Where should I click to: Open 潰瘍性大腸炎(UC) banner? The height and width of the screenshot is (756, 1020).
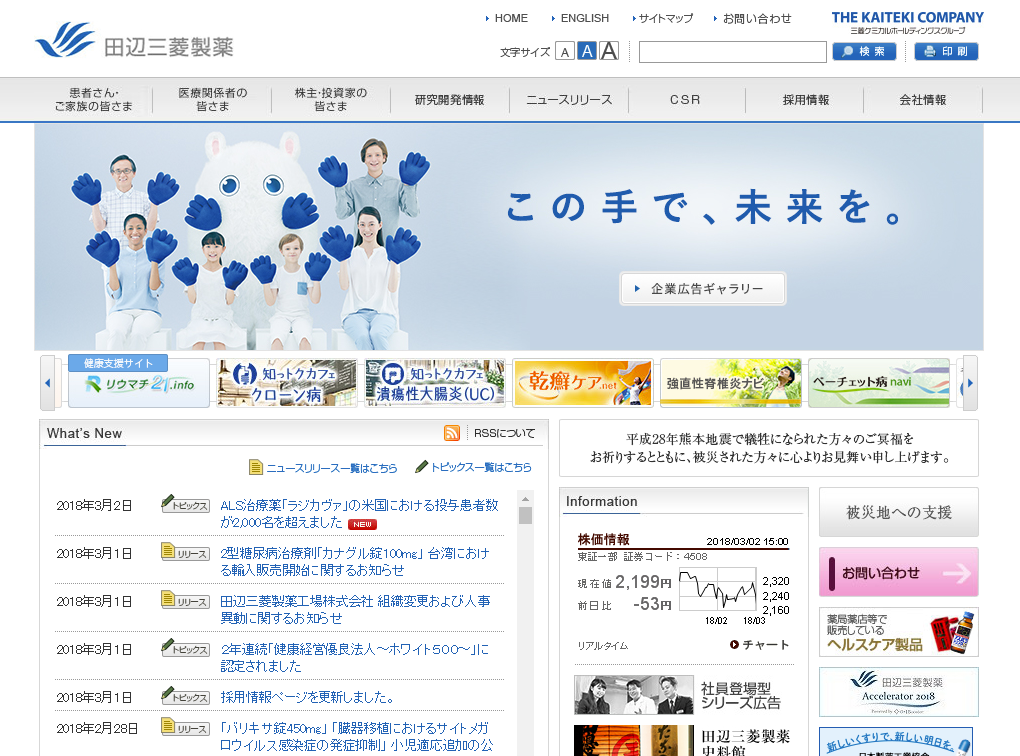pyautogui.click(x=435, y=383)
